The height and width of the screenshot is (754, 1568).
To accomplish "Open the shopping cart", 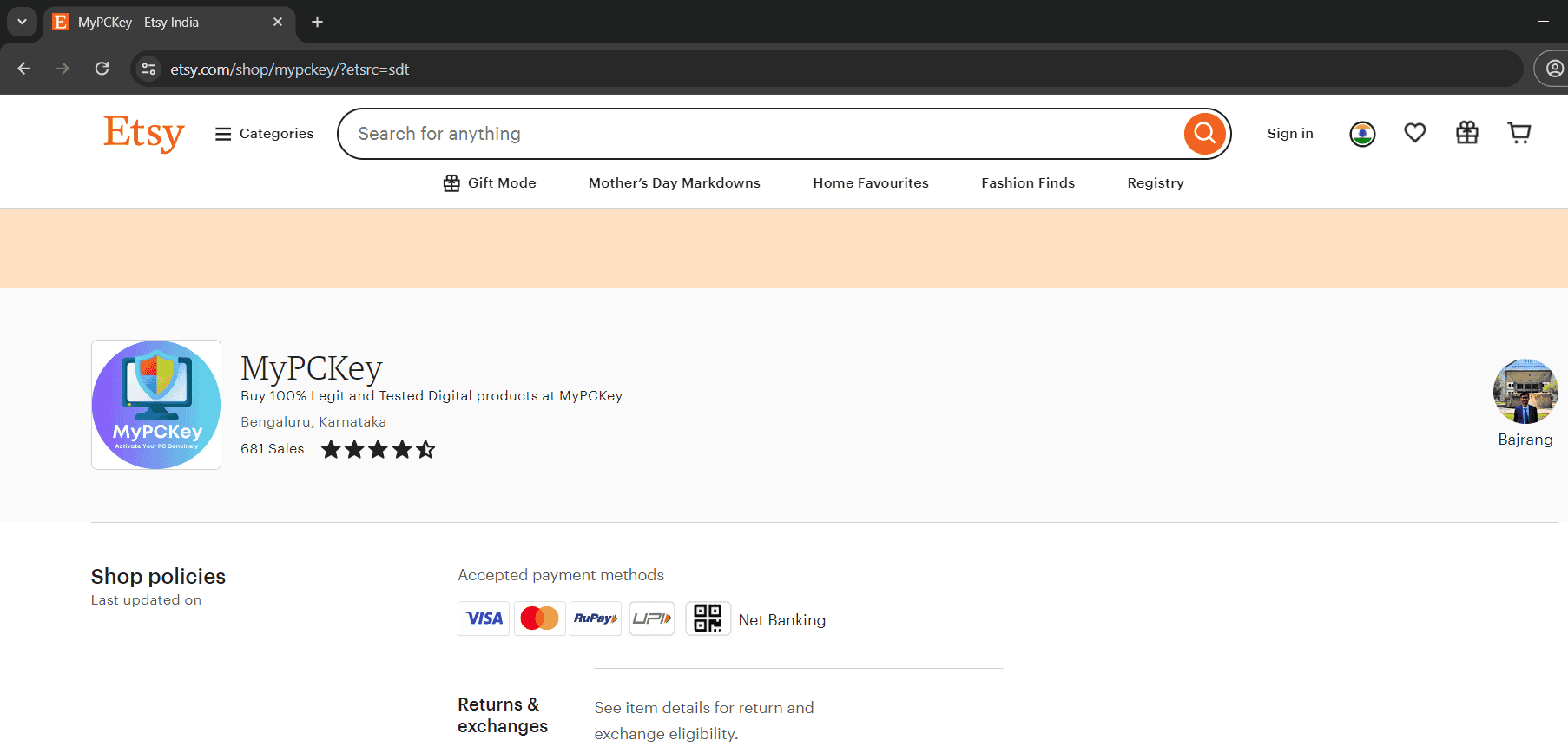I will pyautogui.click(x=1519, y=133).
